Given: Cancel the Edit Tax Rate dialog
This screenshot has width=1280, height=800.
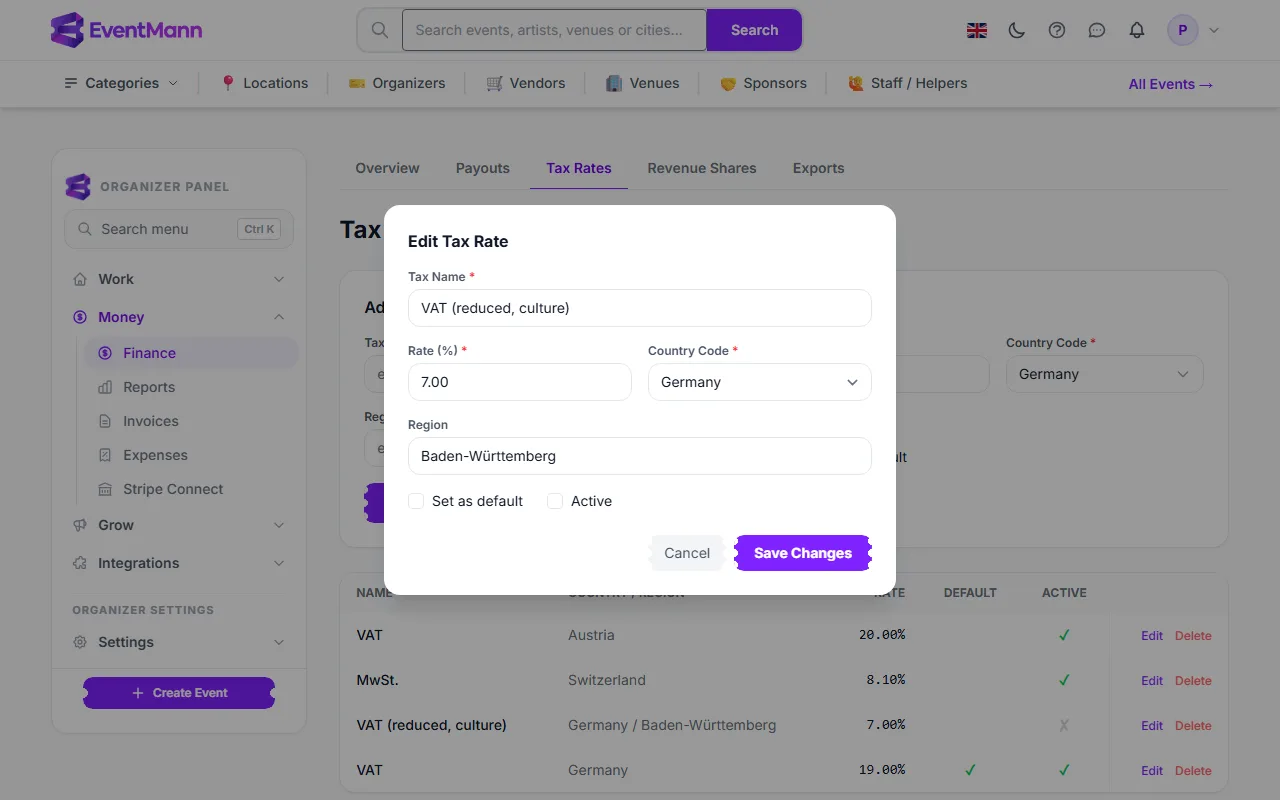Looking at the screenshot, I should tap(687, 553).
